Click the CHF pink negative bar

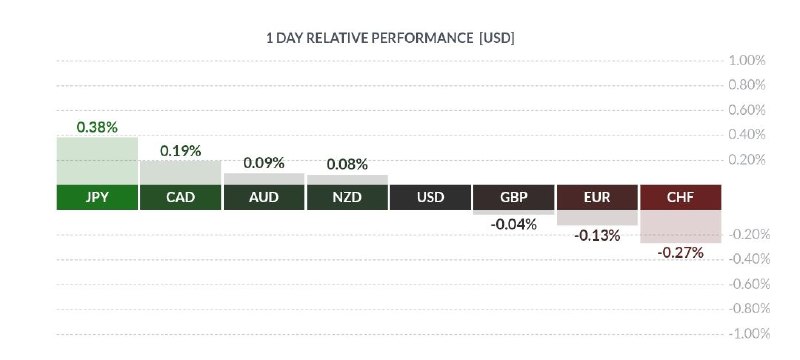[x=681, y=226]
